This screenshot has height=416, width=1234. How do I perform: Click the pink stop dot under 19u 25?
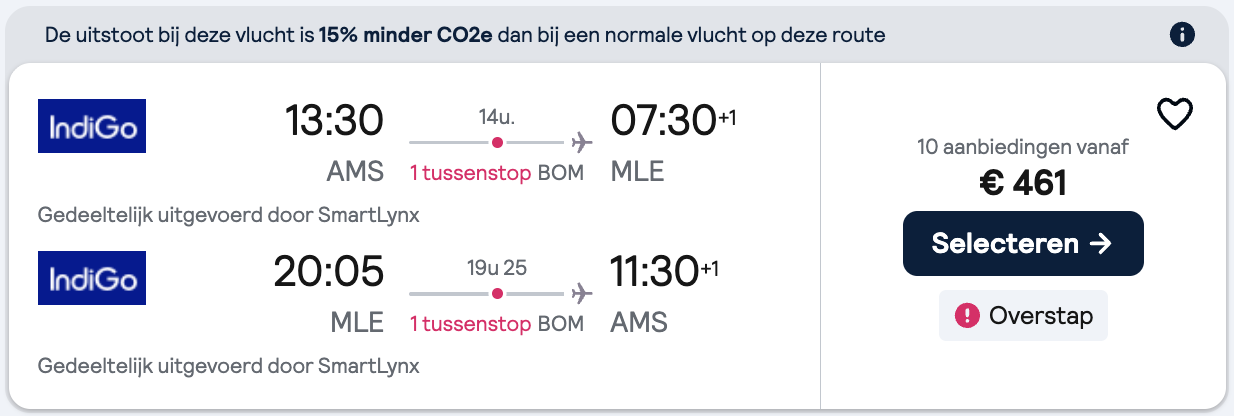tap(497, 293)
